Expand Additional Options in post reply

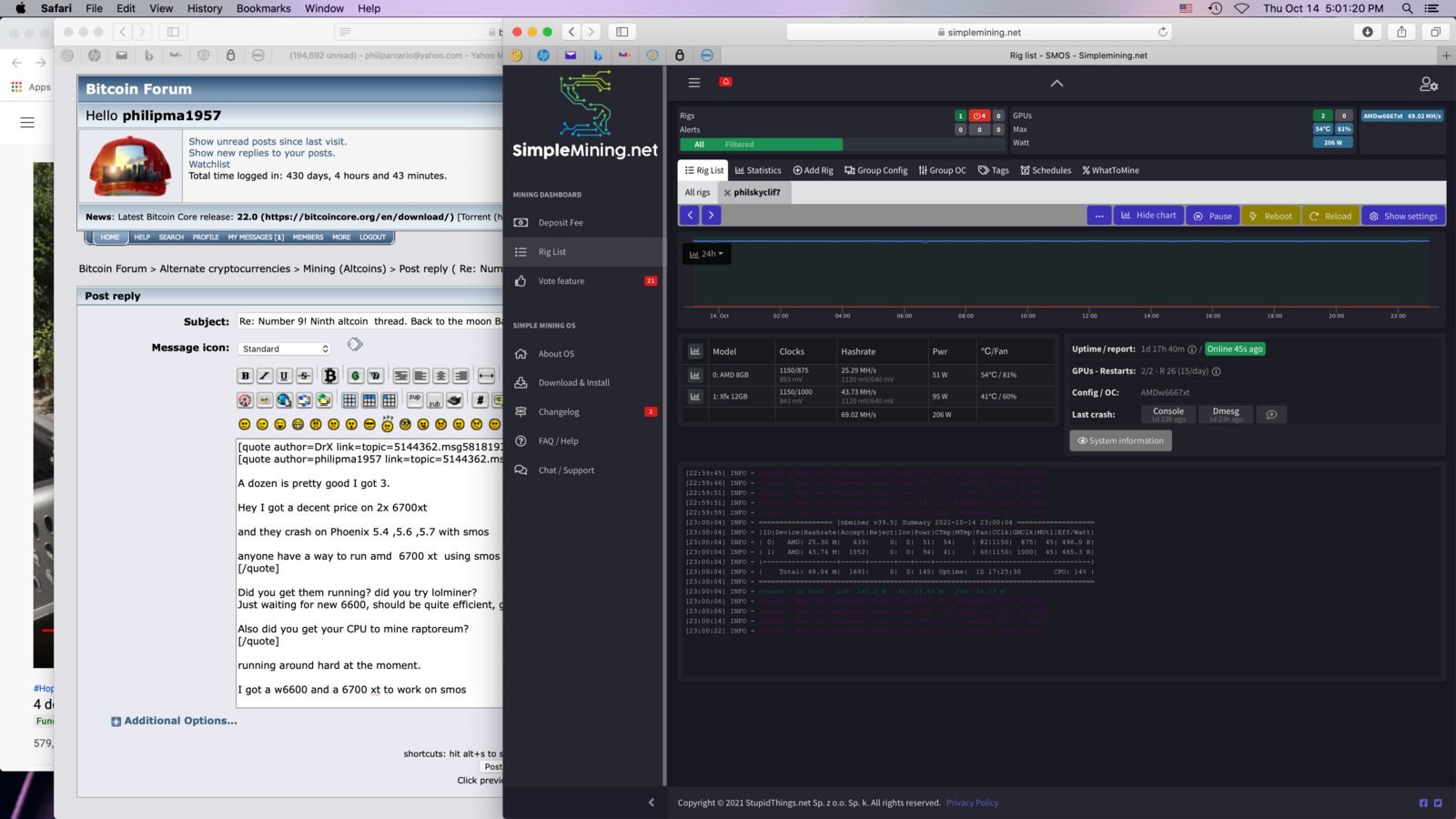(x=174, y=721)
